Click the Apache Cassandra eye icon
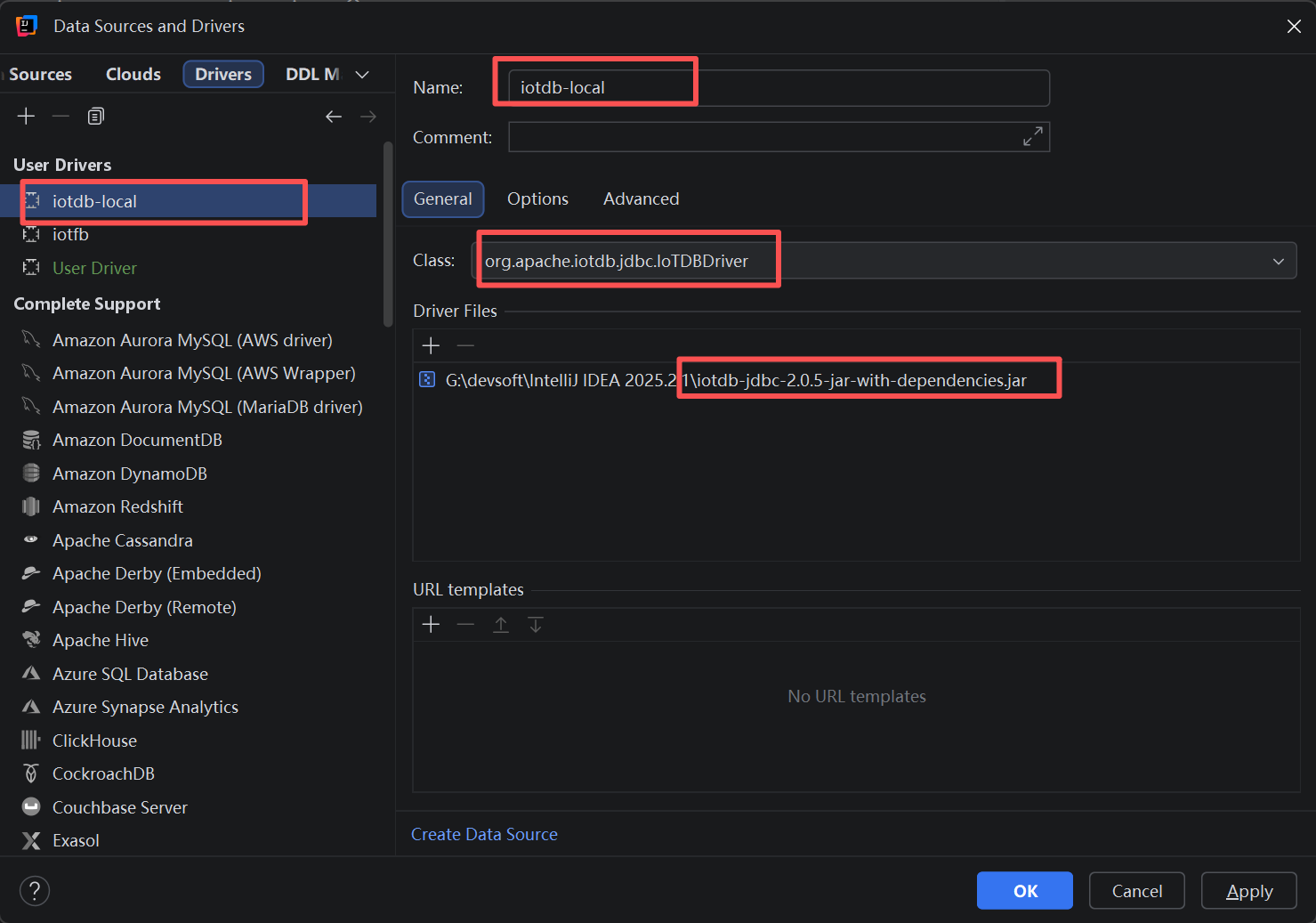This screenshot has height=923, width=1316. click(31, 539)
